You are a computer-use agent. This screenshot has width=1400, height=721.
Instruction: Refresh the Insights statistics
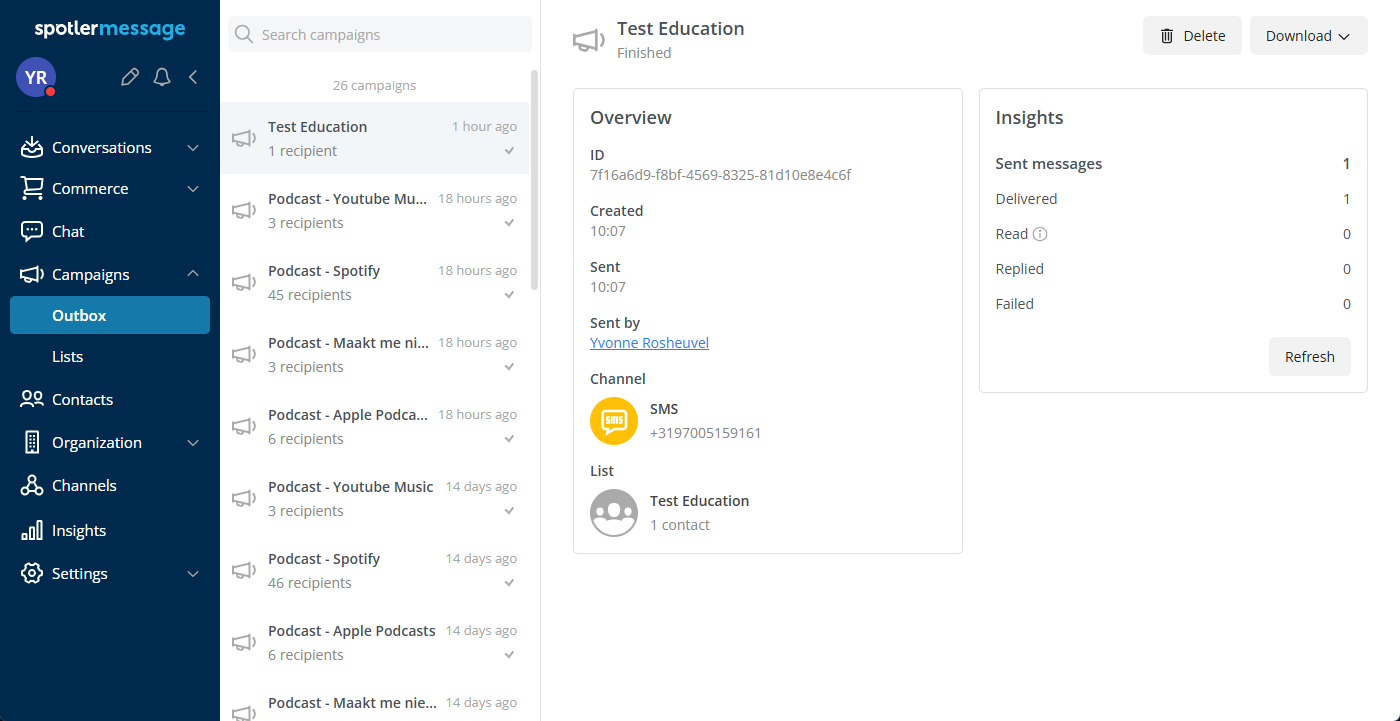click(x=1309, y=357)
